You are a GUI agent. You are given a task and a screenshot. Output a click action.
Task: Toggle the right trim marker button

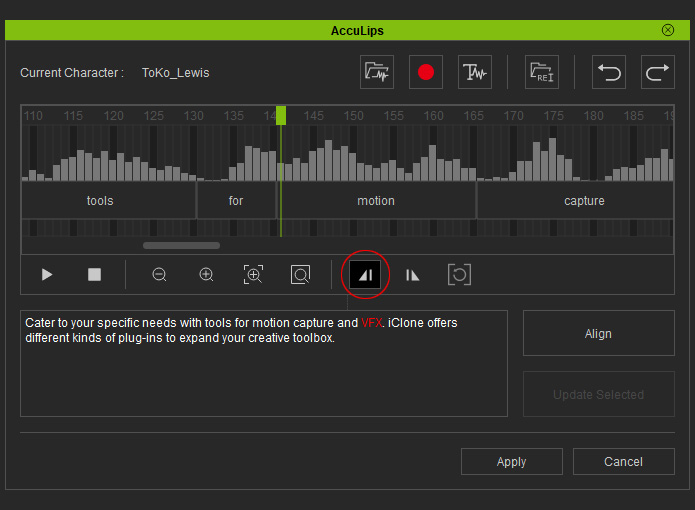tap(412, 274)
